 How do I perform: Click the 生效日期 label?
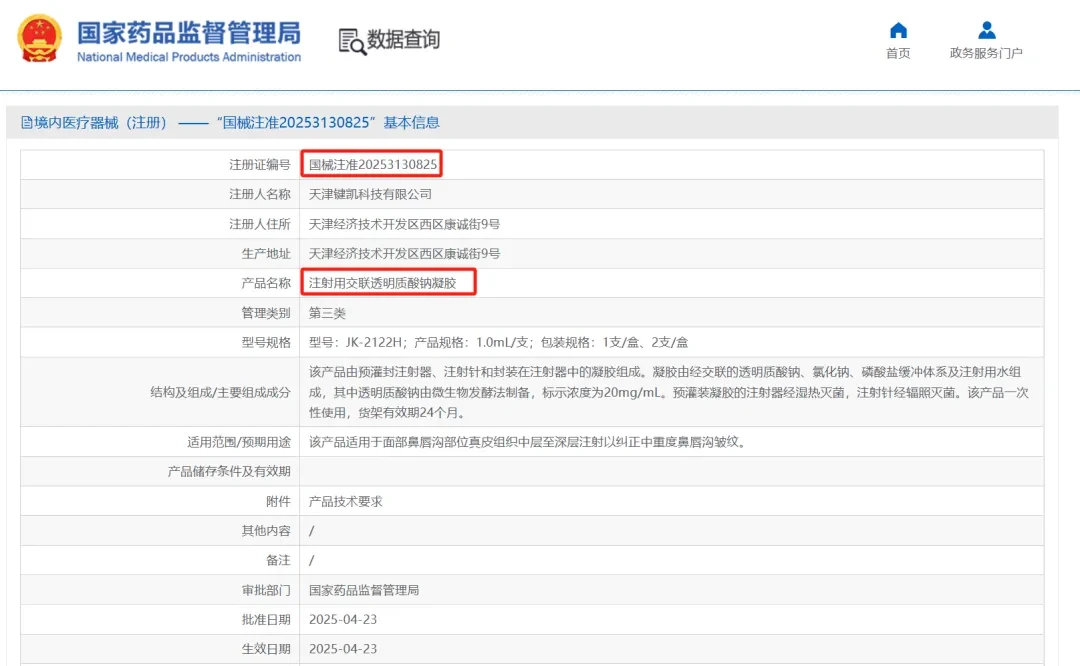click(x=266, y=649)
